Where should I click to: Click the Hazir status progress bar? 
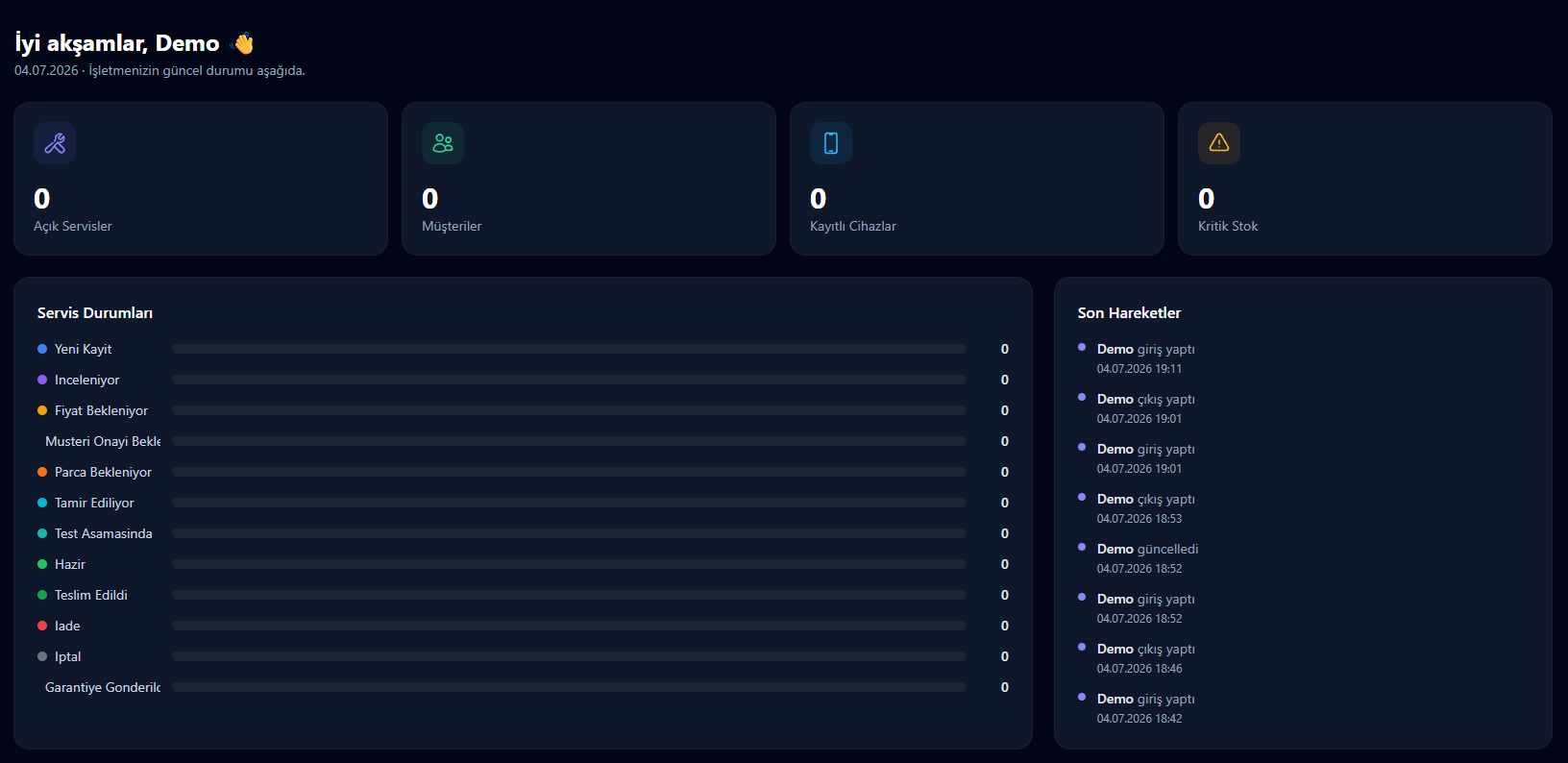[x=569, y=564]
